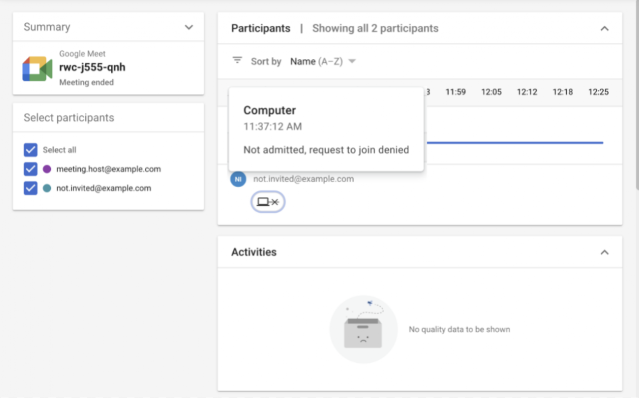639x398 pixels.
Task: Uncheck the Select all checkbox
Action: [30, 150]
